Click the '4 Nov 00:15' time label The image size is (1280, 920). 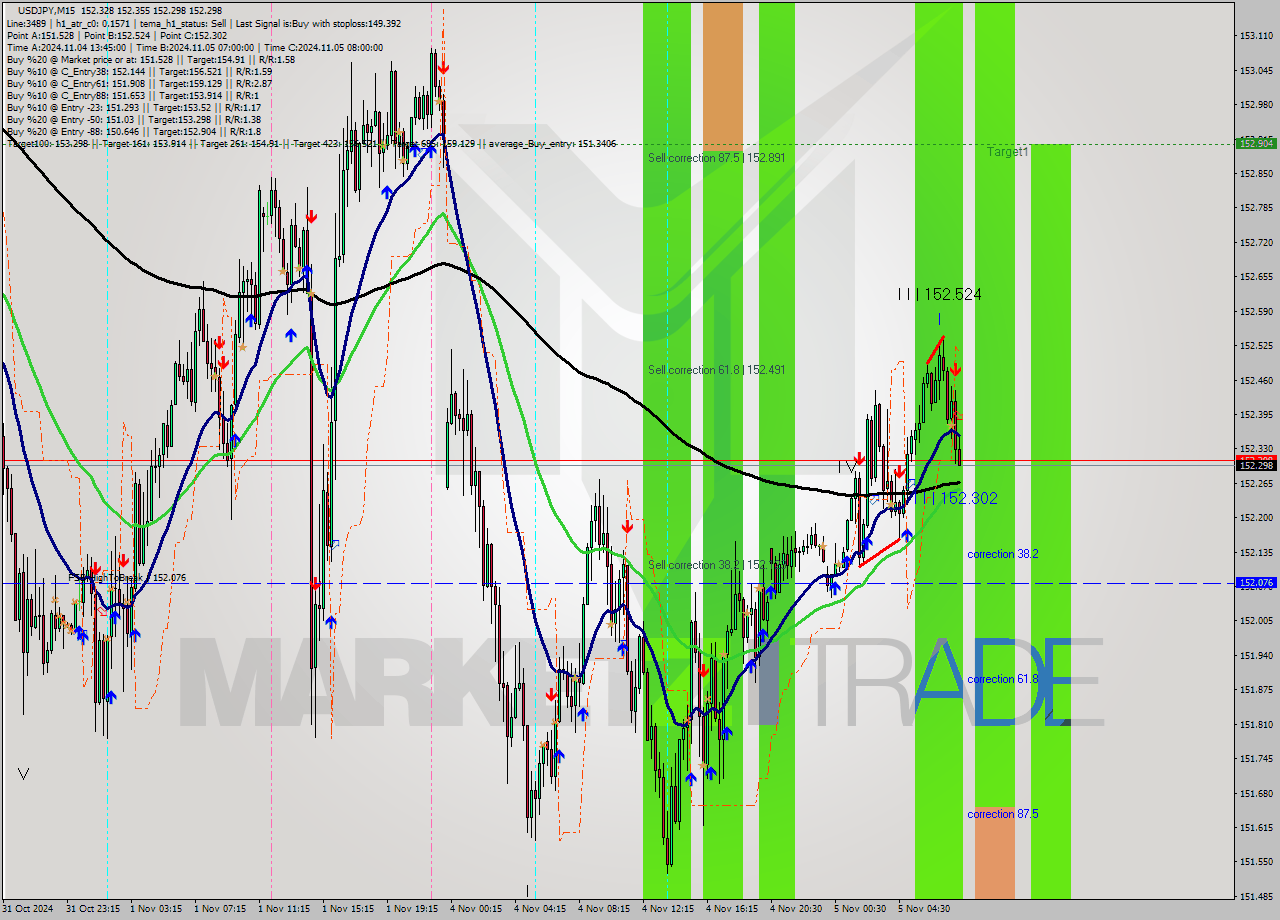point(476,909)
